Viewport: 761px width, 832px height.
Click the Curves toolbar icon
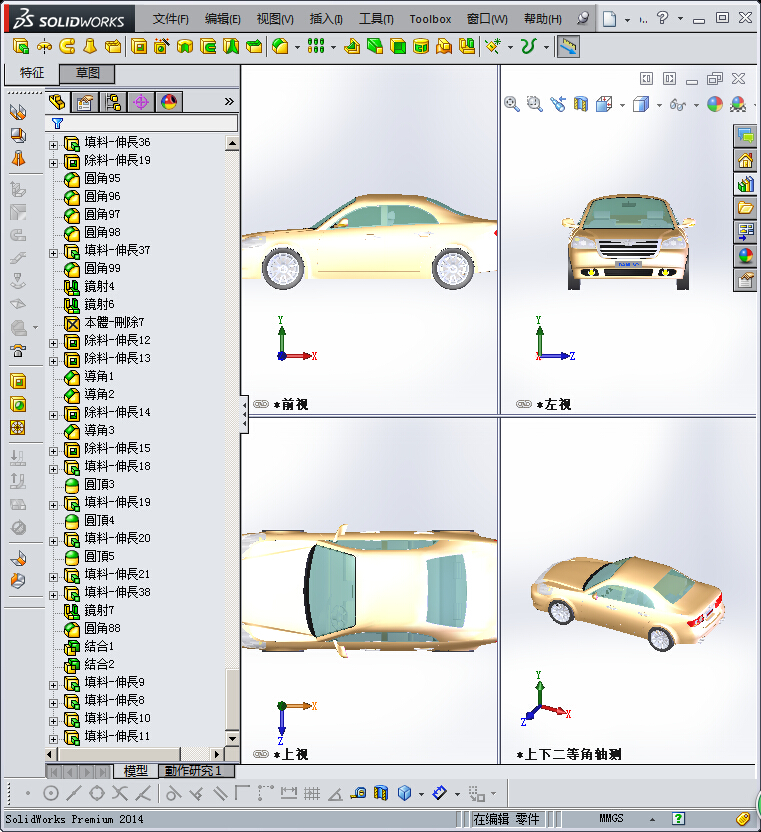point(528,47)
